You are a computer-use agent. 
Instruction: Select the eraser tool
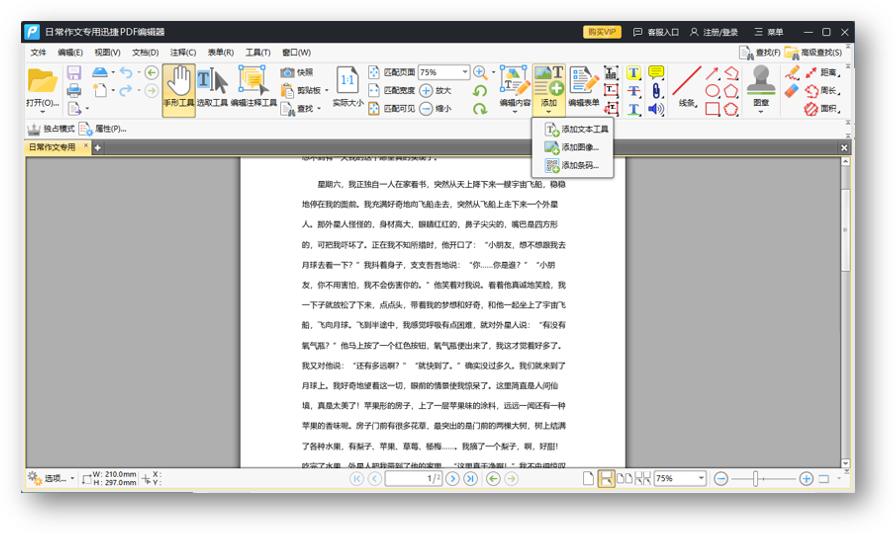pos(791,90)
